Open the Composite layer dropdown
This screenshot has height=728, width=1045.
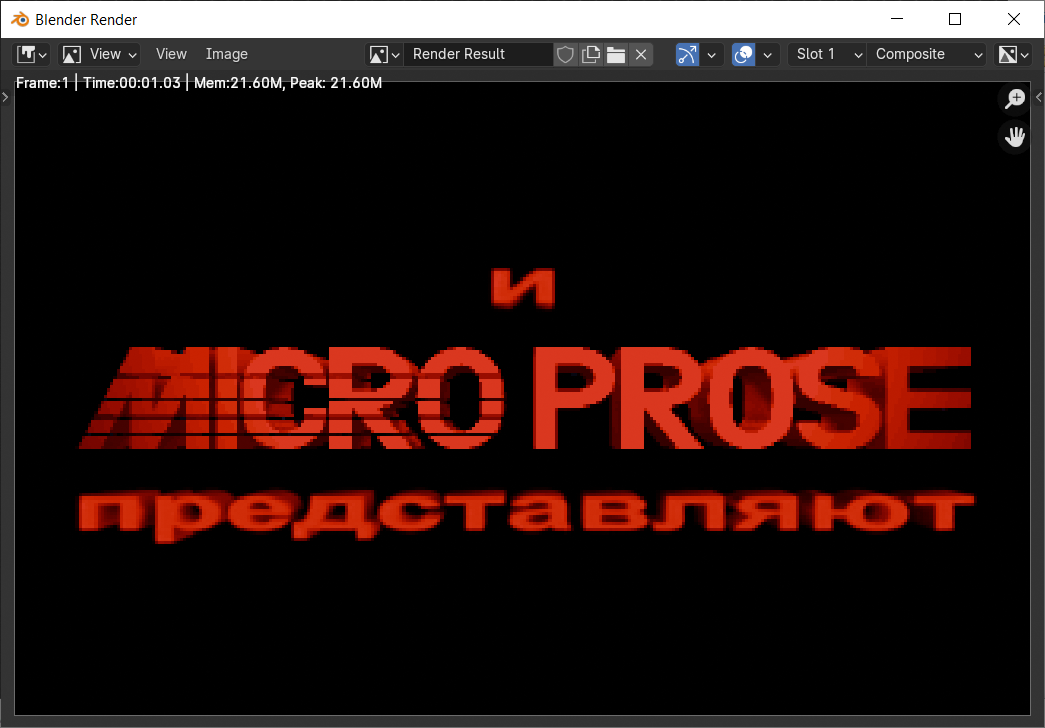point(927,54)
